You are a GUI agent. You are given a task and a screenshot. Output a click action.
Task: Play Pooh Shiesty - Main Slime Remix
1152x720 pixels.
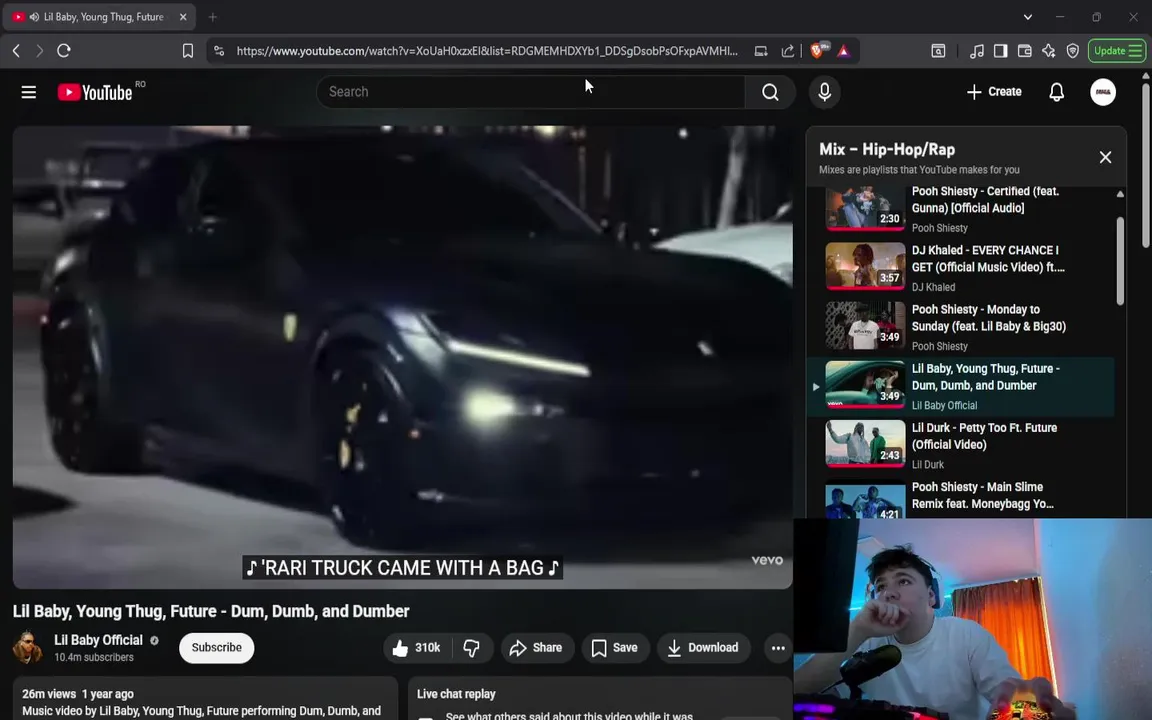click(961, 499)
